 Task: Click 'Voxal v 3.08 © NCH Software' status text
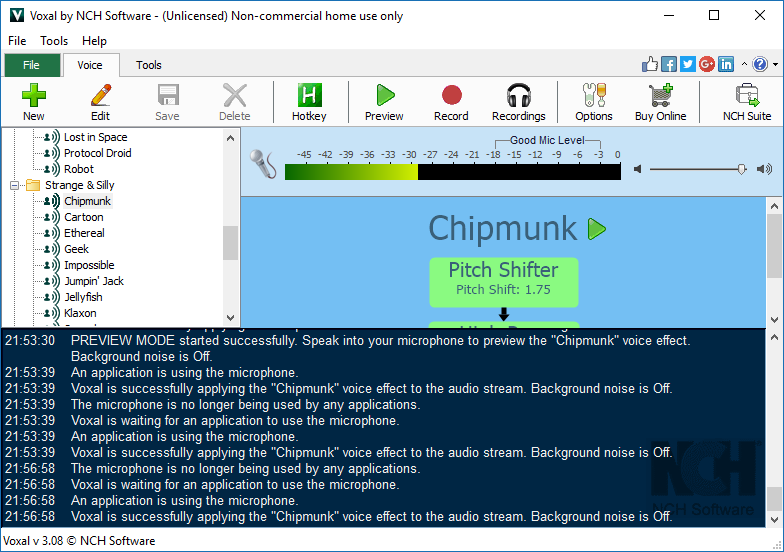79,541
